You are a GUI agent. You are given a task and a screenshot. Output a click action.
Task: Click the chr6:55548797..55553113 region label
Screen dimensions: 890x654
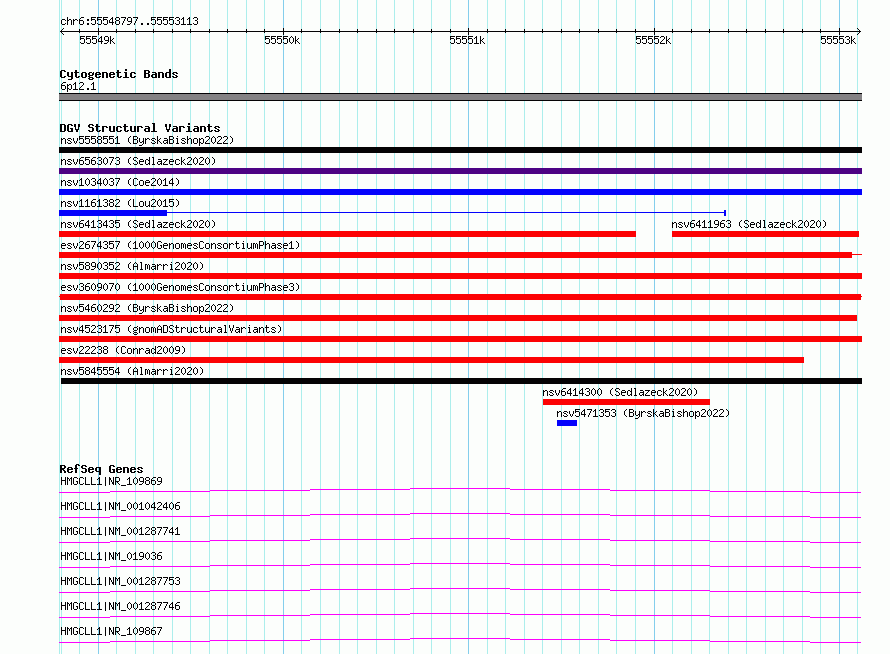pos(128,21)
